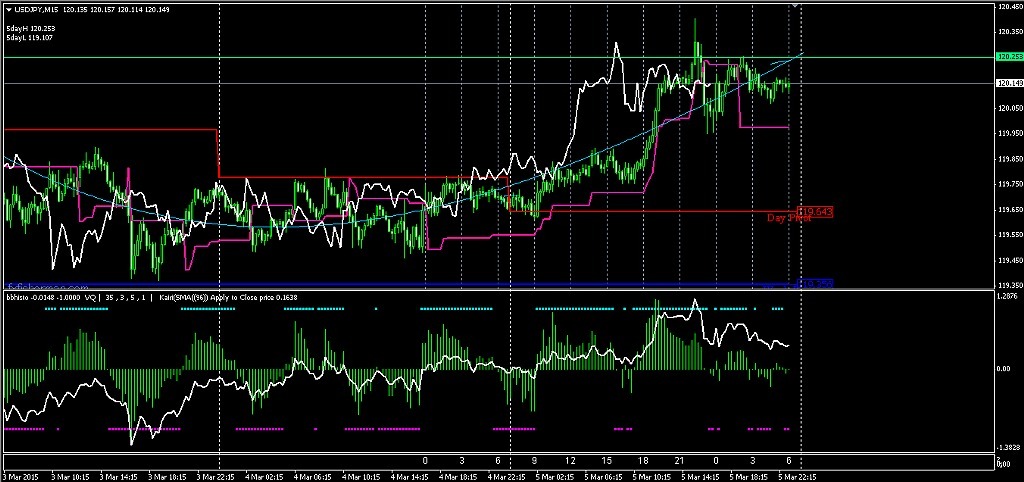Open the USDJPY,M15 chart dropdown arrow
The image size is (1024, 482).
(x=8, y=10)
